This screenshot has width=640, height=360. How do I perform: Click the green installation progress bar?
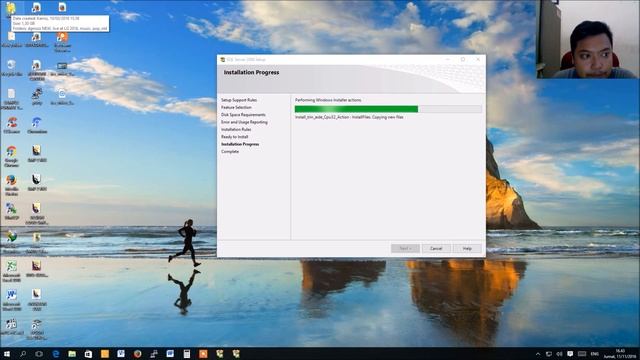pos(356,109)
